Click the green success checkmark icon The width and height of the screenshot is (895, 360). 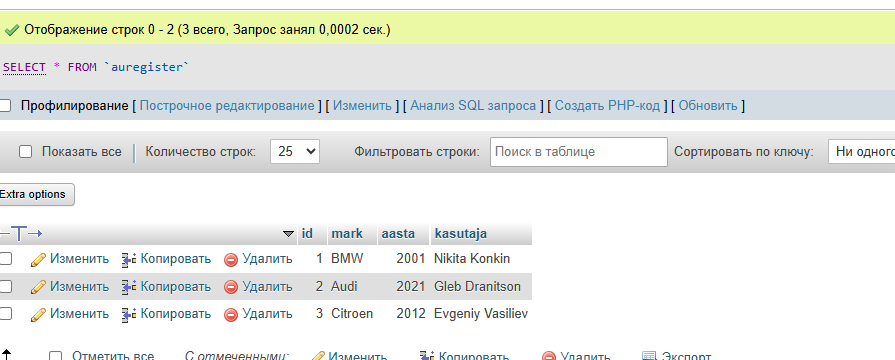[12, 30]
